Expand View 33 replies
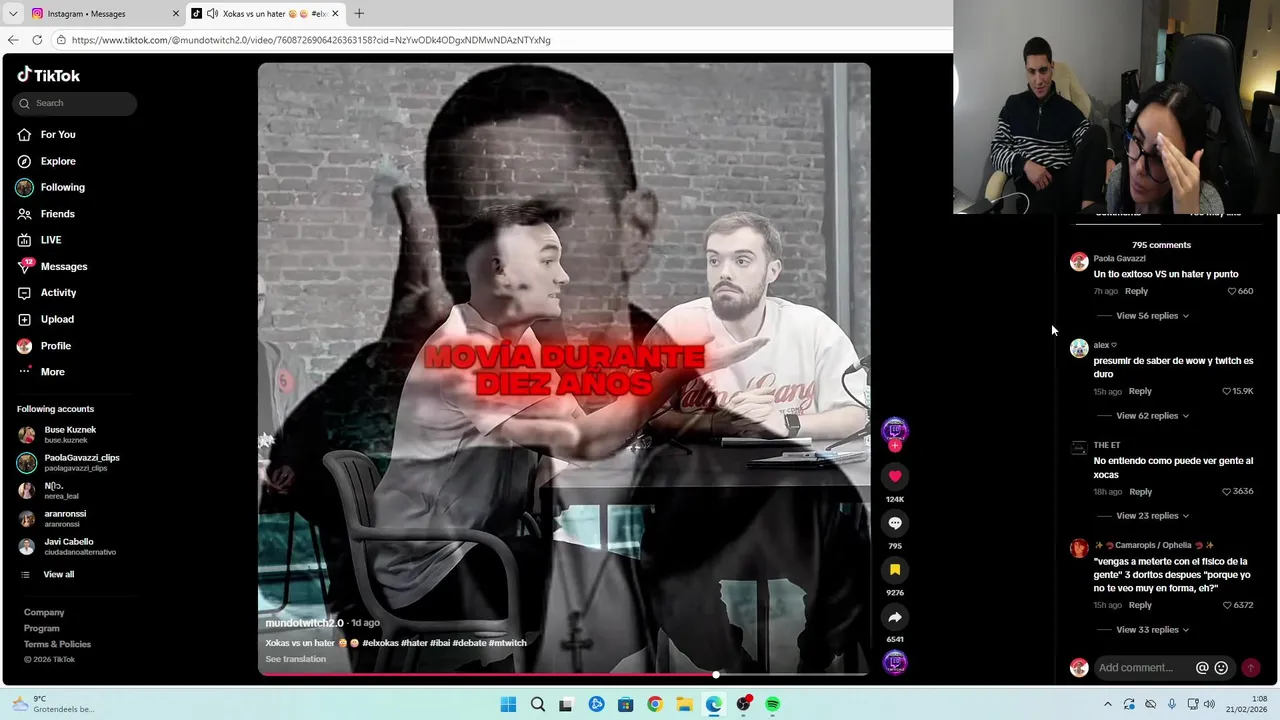The width and height of the screenshot is (1280, 720). (x=1152, y=630)
